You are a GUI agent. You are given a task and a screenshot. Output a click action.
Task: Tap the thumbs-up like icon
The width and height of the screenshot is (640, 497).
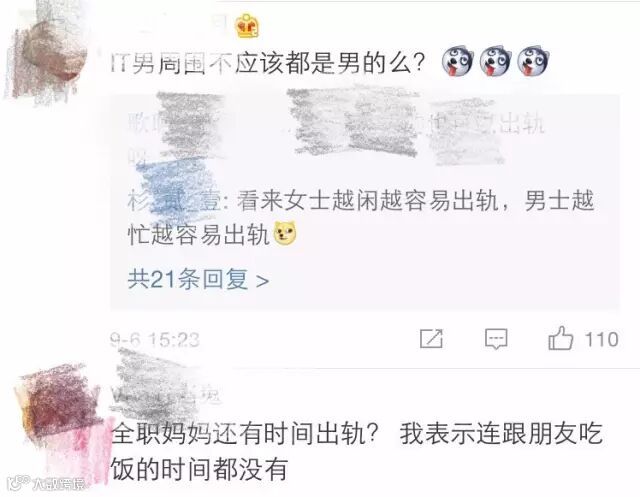561,338
